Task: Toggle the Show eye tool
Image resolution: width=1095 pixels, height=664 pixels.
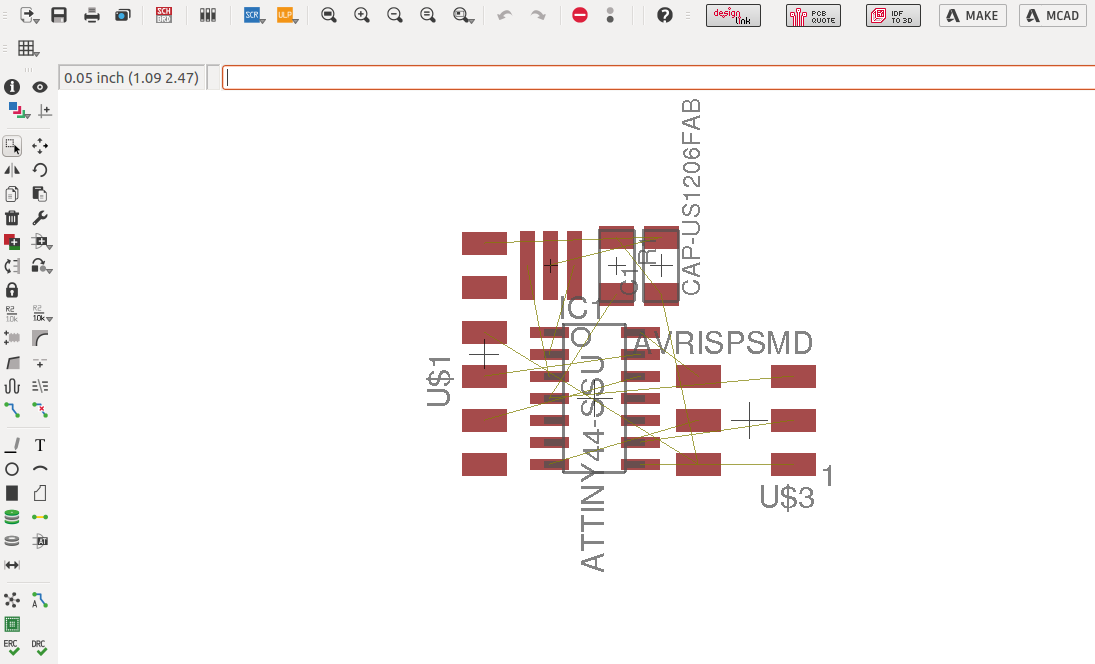Action: coord(40,87)
